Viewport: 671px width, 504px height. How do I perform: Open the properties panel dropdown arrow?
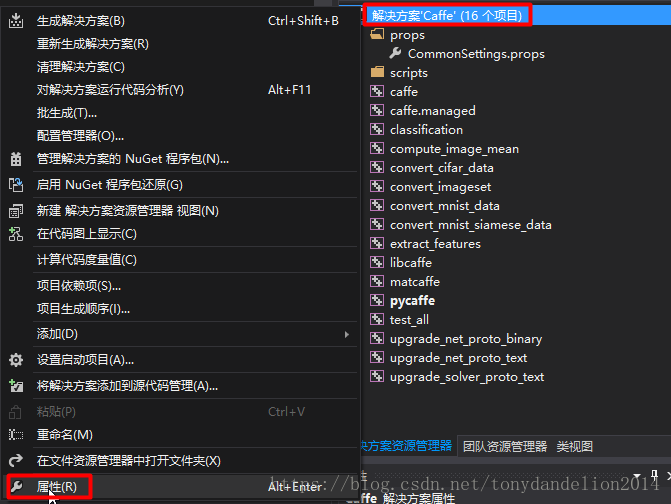click(x=638, y=475)
